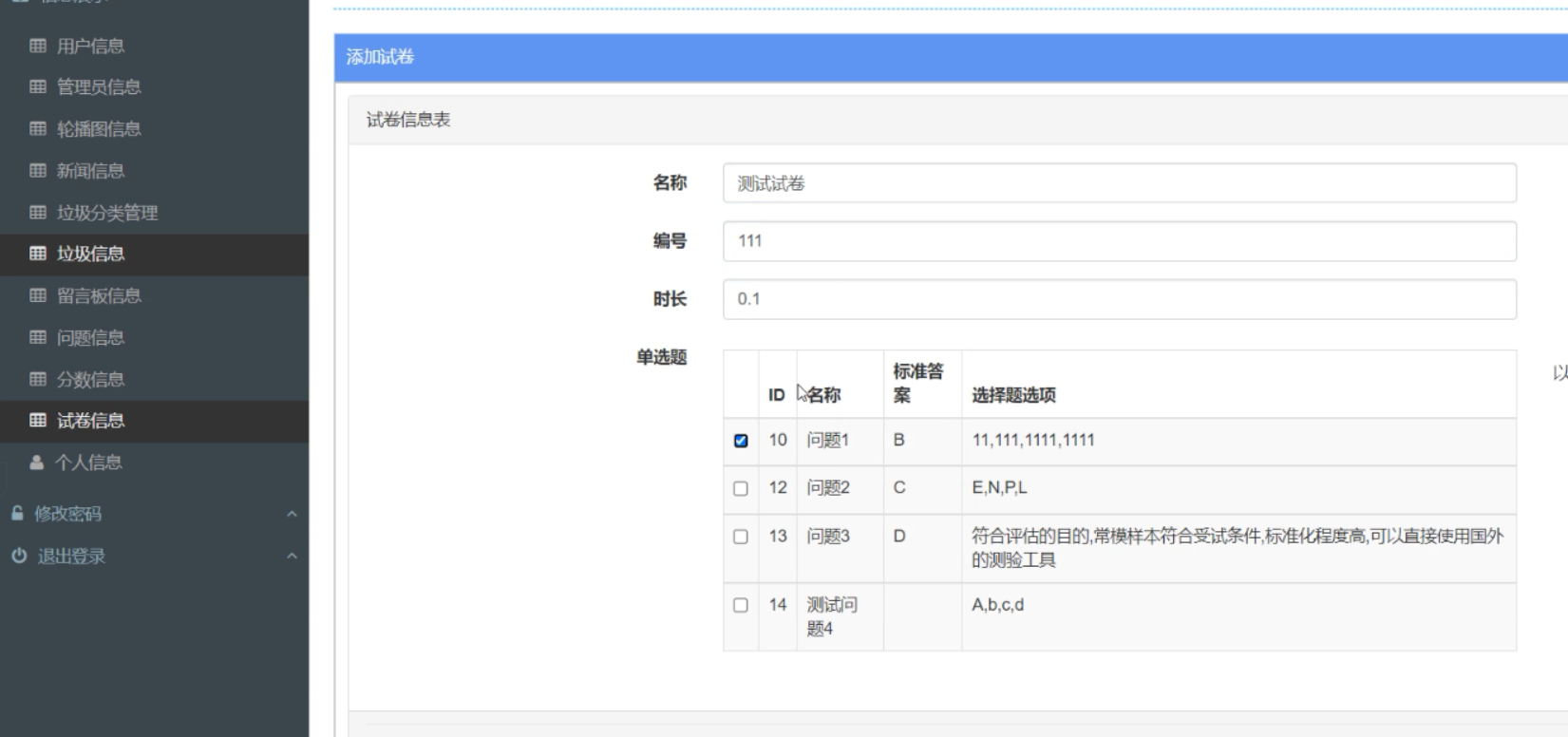Click the lock icon beside 修改密码
The width and height of the screenshot is (1568, 737).
click(x=17, y=514)
